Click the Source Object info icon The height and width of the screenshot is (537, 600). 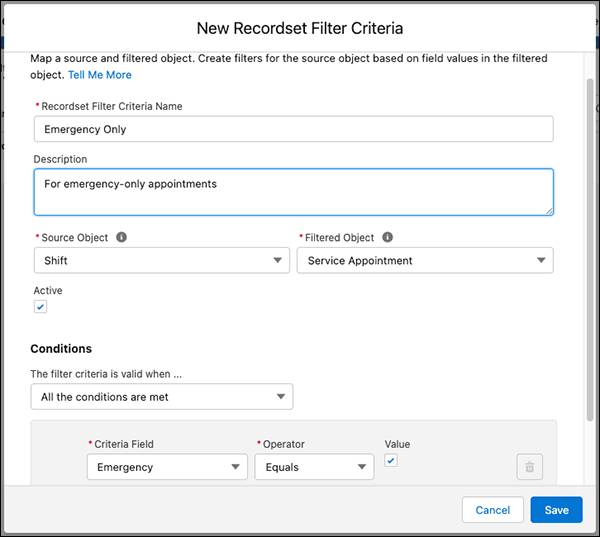click(x=121, y=237)
